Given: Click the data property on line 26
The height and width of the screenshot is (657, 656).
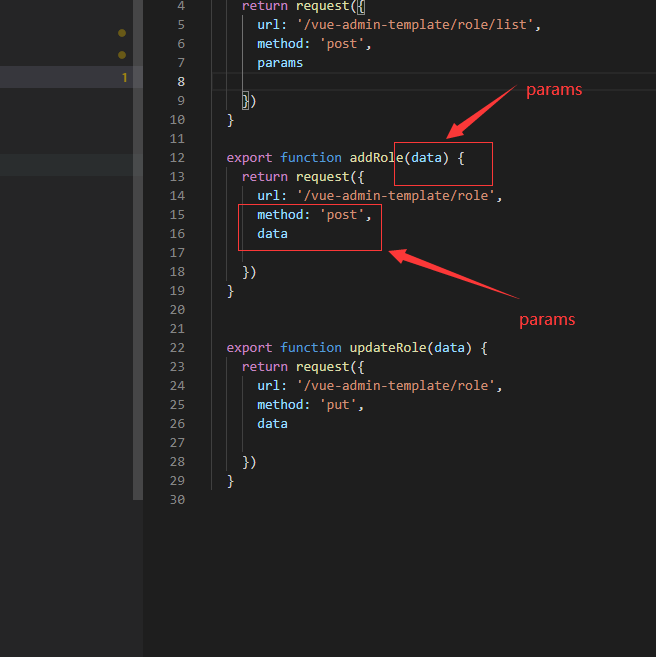Looking at the screenshot, I should pyautogui.click(x=272, y=424).
